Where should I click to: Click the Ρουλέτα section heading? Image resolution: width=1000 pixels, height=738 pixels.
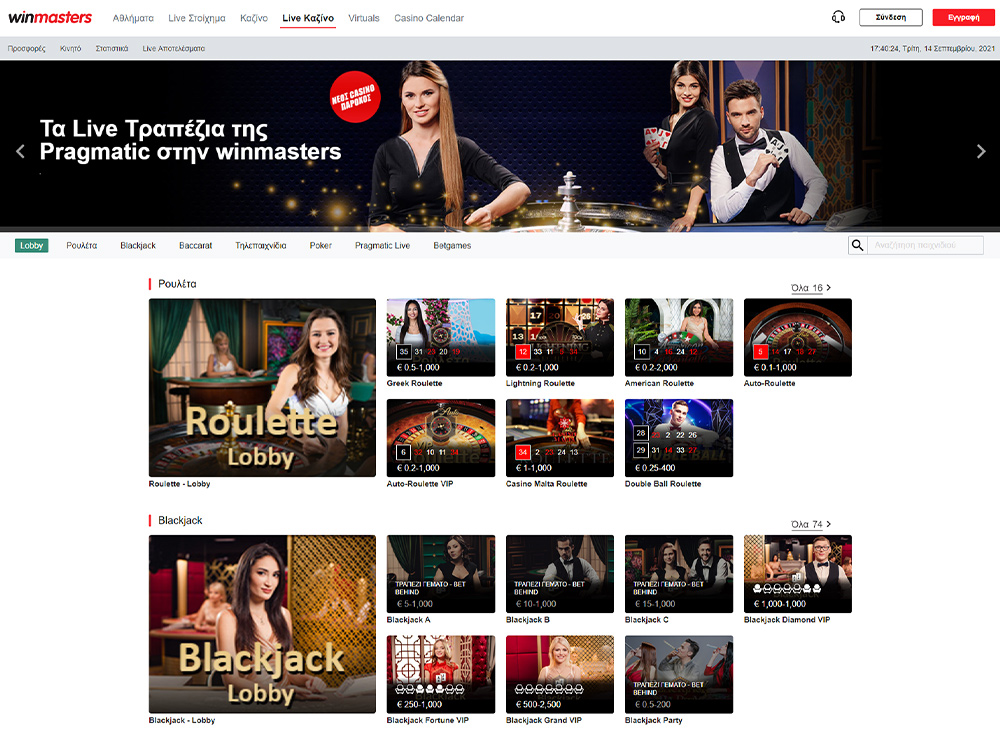tap(177, 284)
